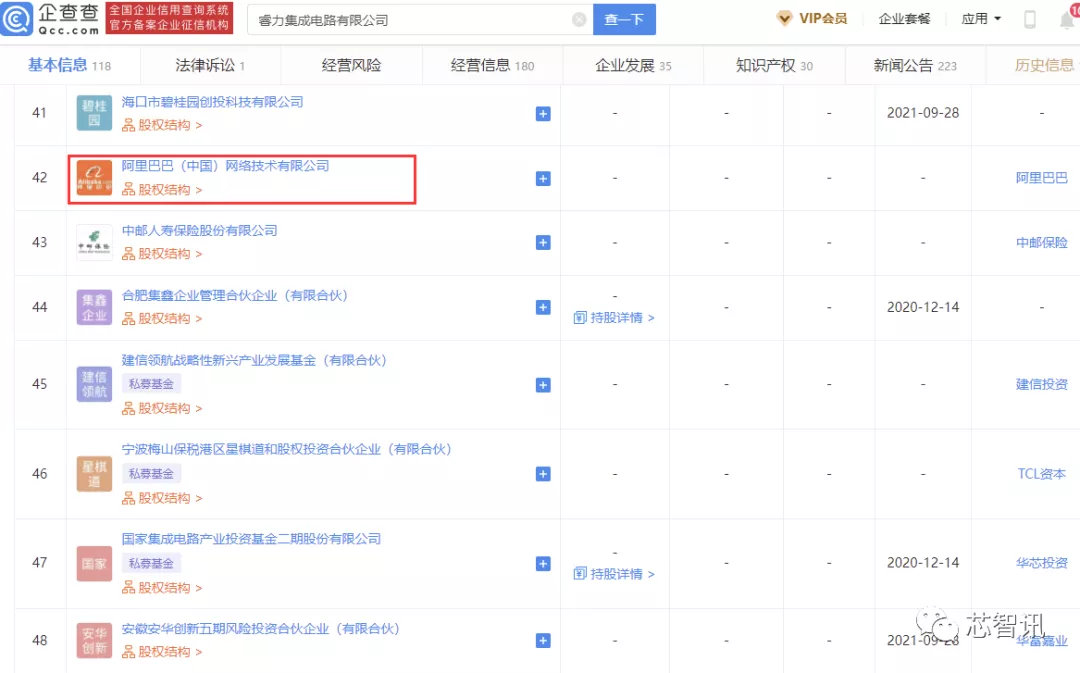Click the 企业套餐 link
This screenshot has height=673, width=1080.
tap(904, 19)
